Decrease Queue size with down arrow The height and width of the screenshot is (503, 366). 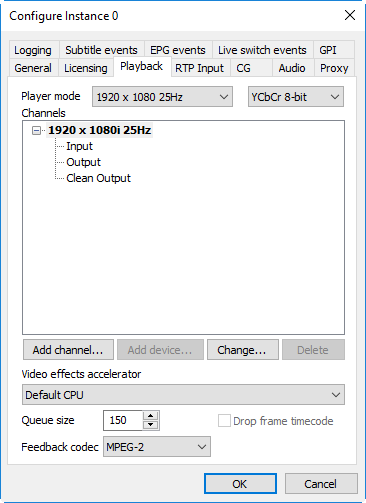[x=151, y=425]
